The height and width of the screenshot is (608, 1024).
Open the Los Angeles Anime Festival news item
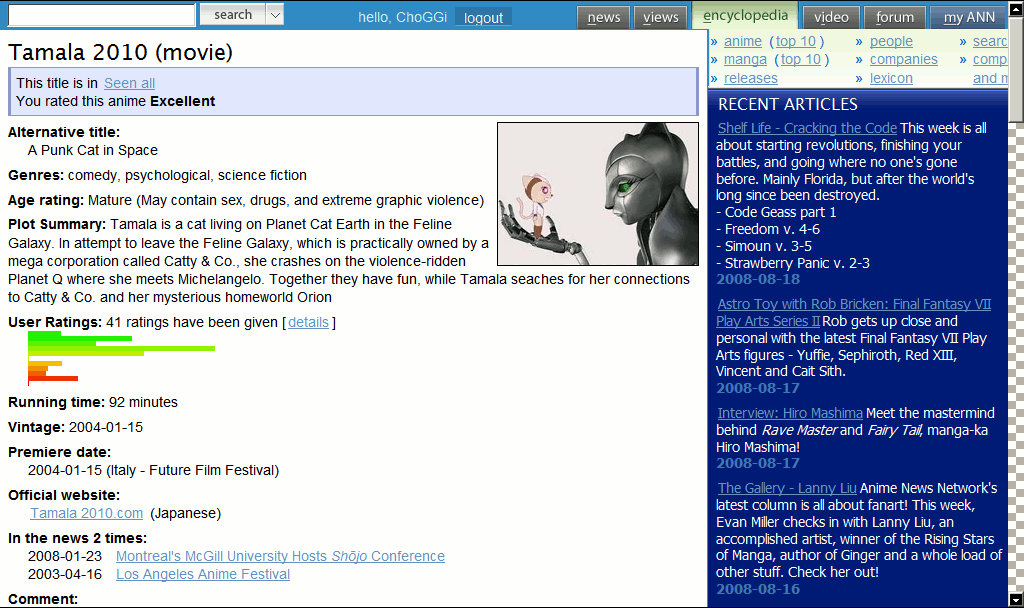click(202, 574)
